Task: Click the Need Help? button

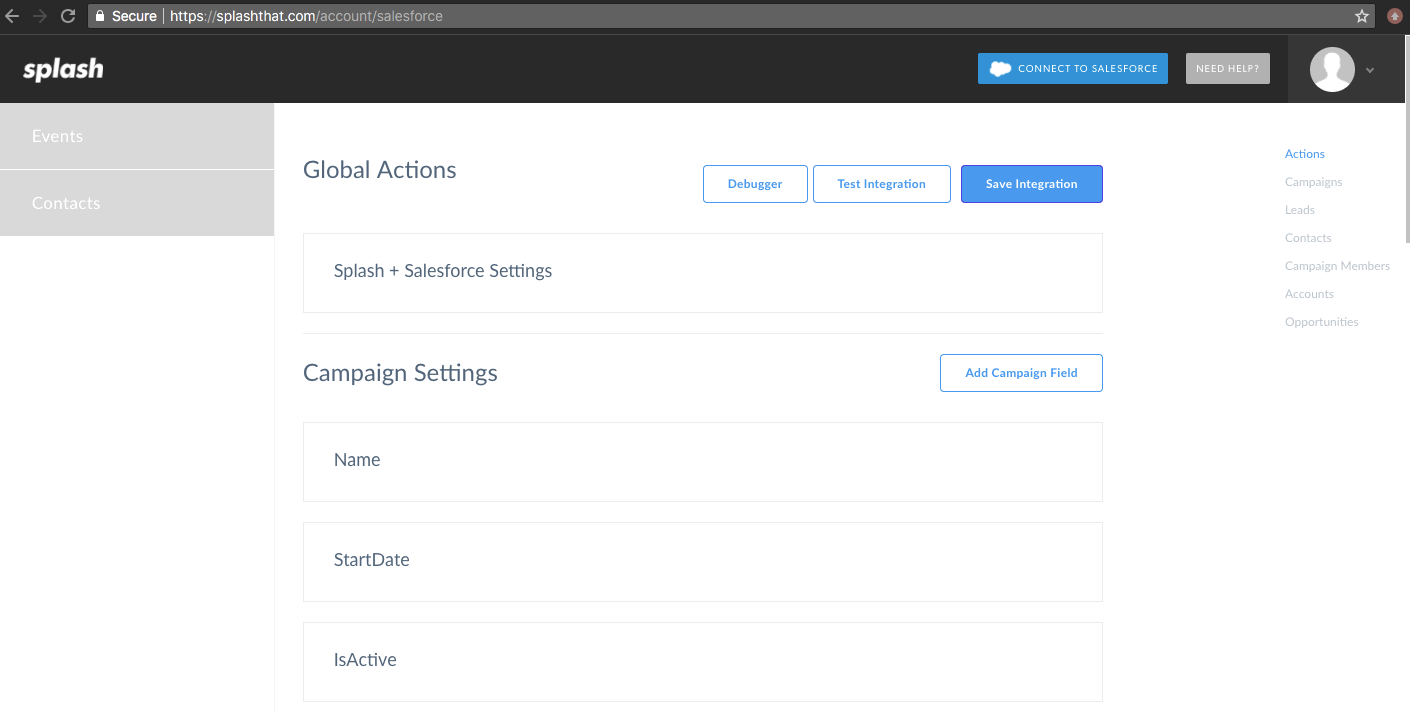Action: [1227, 68]
